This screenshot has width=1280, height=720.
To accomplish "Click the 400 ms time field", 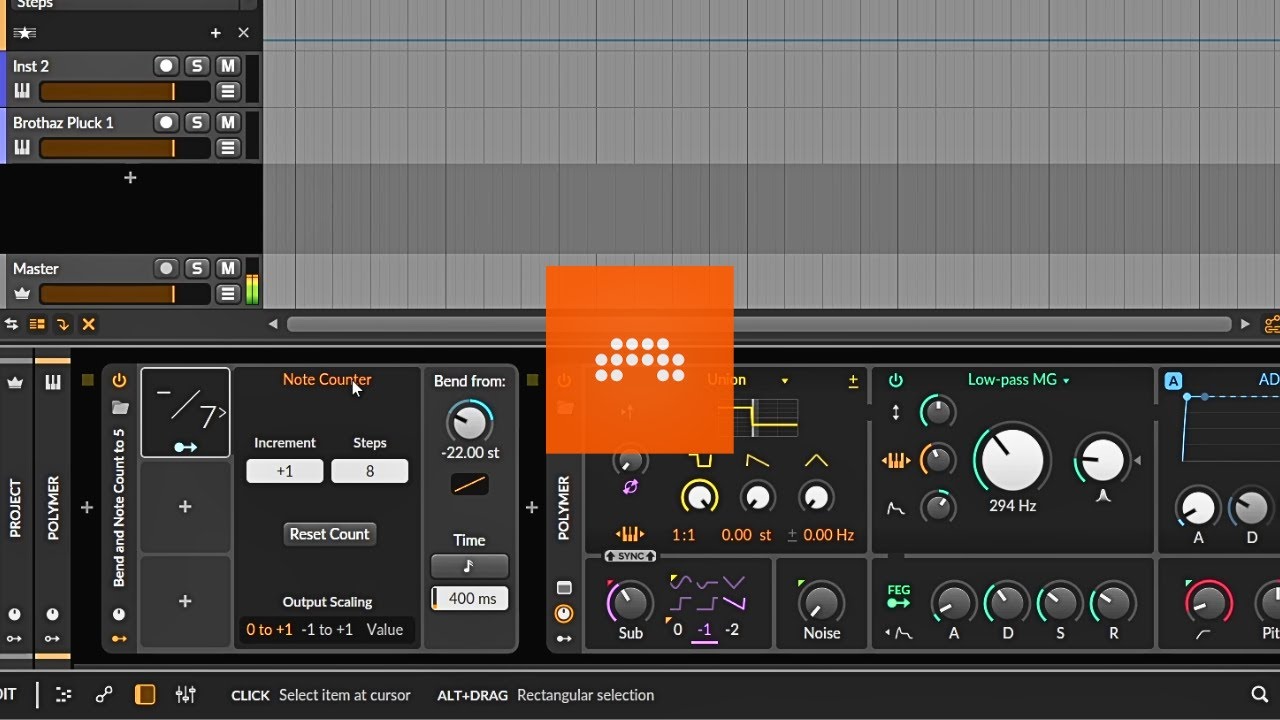I will (x=469, y=598).
